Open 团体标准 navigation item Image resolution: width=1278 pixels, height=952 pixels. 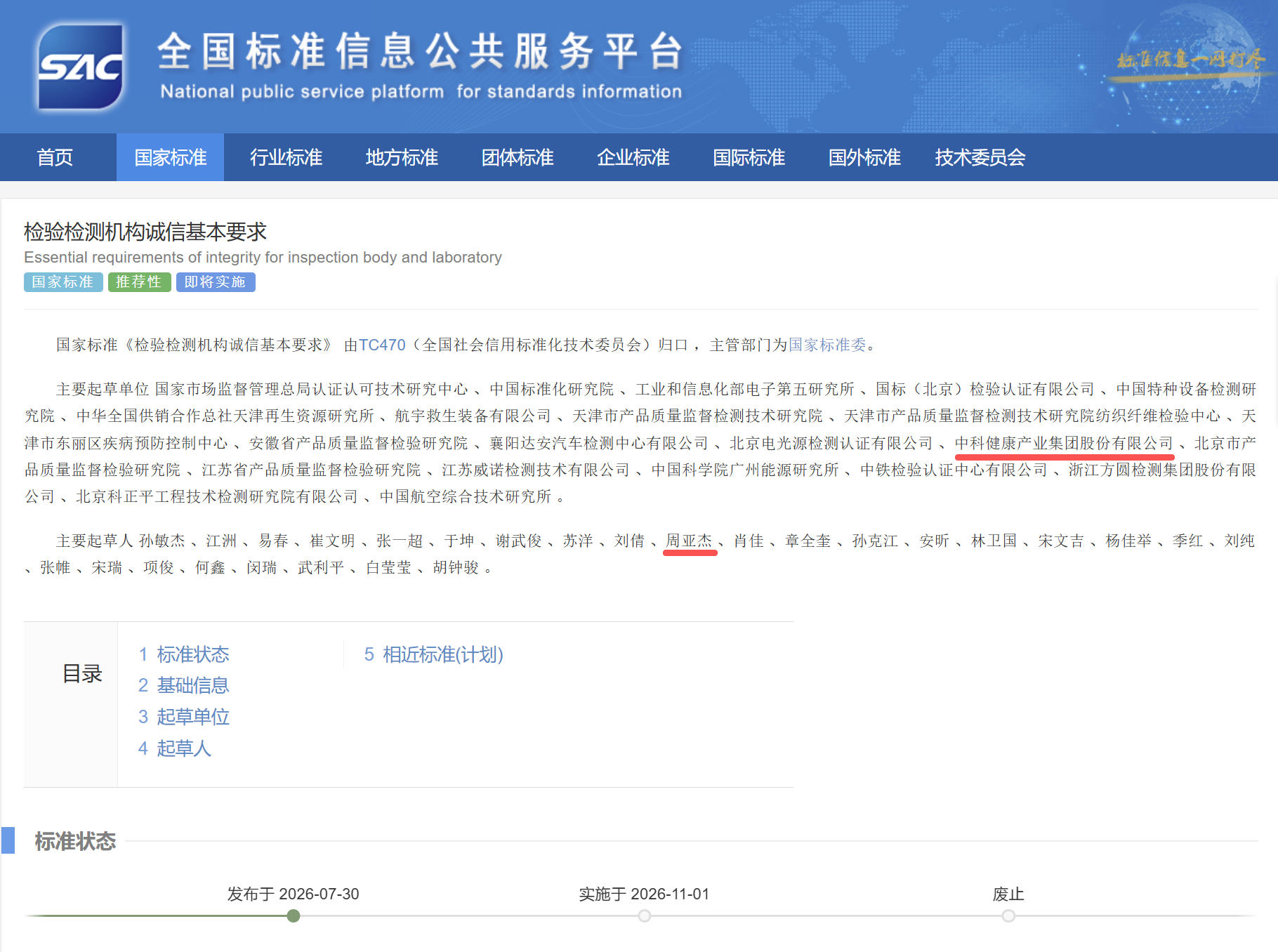(x=518, y=157)
